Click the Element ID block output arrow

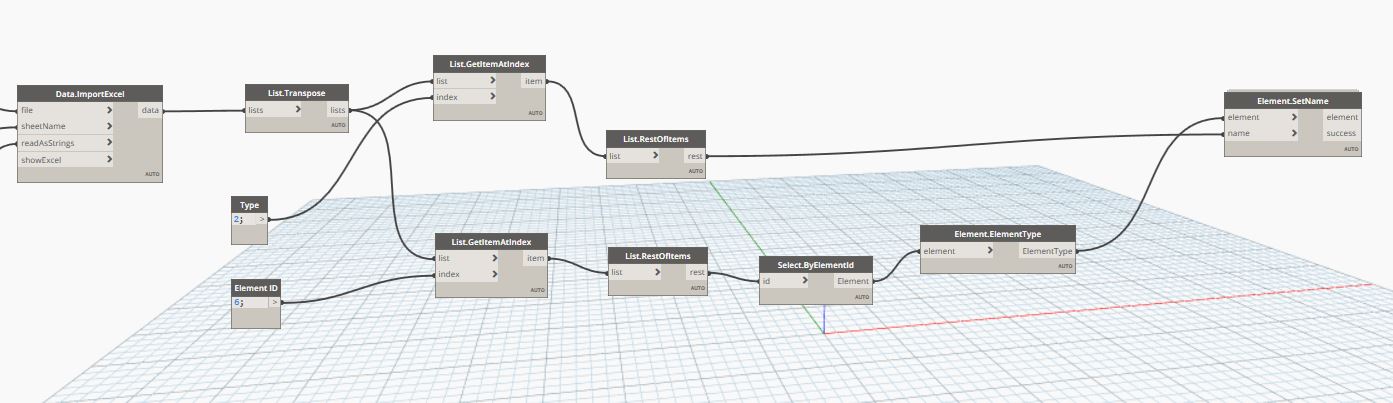click(274, 301)
